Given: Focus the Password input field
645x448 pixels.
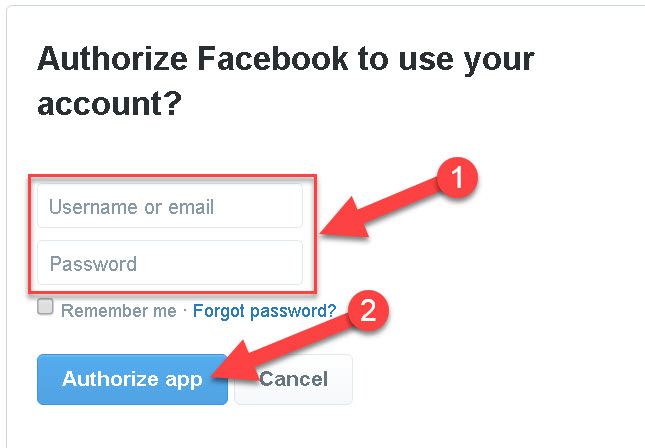Looking at the screenshot, I should pos(169,263).
